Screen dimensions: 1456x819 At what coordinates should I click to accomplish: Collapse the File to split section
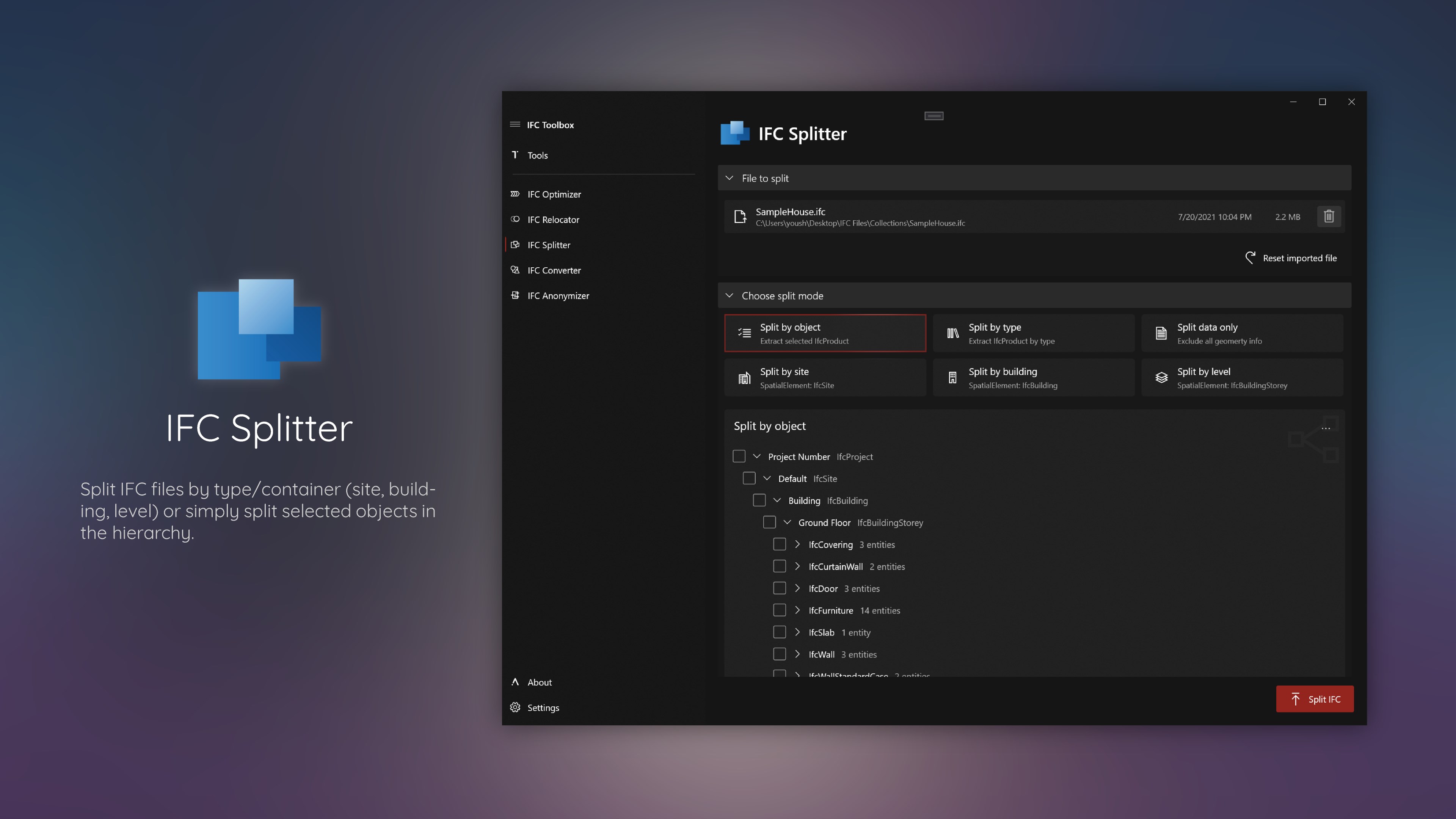click(x=729, y=178)
